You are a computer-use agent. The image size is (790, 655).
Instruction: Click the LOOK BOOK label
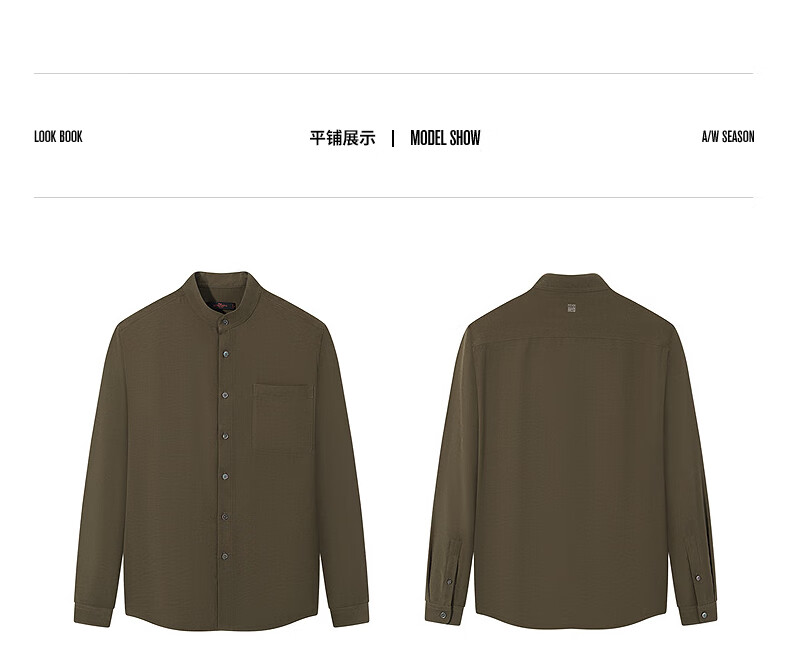point(58,137)
